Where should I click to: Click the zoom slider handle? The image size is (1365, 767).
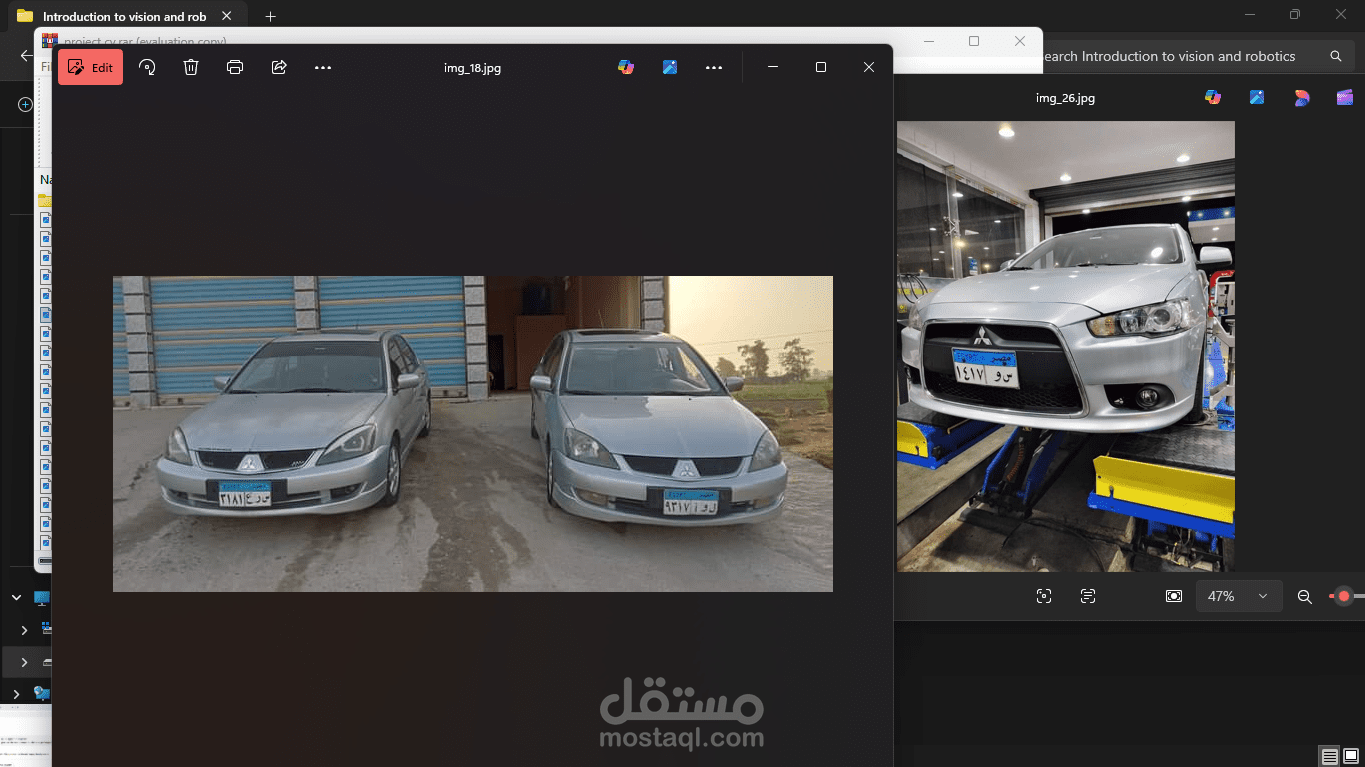coord(1341,596)
